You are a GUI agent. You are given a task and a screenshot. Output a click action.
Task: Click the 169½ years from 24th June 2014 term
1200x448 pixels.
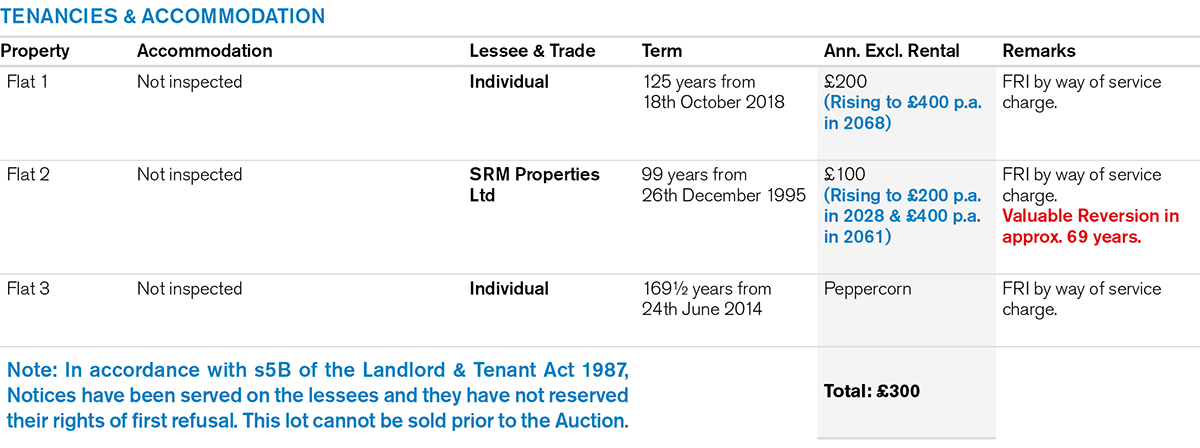tap(707, 299)
